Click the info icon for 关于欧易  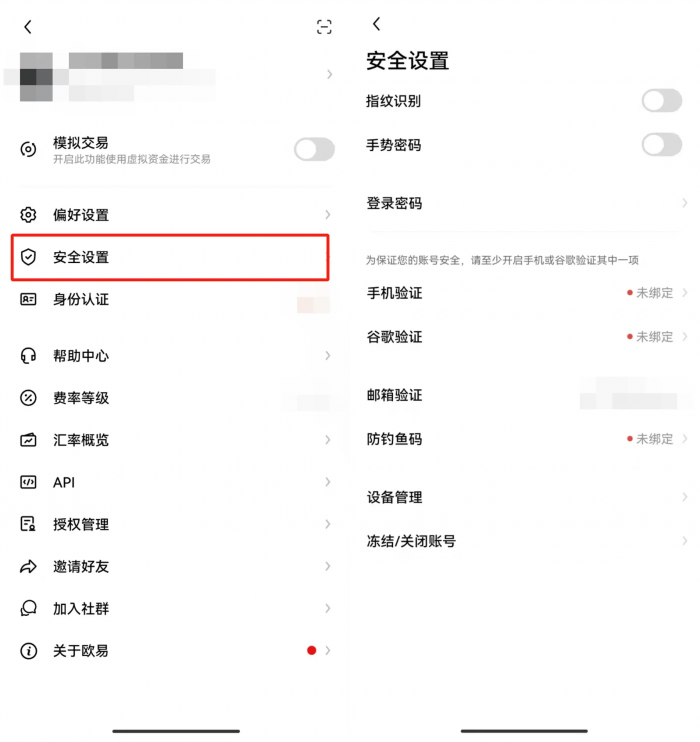[28, 651]
